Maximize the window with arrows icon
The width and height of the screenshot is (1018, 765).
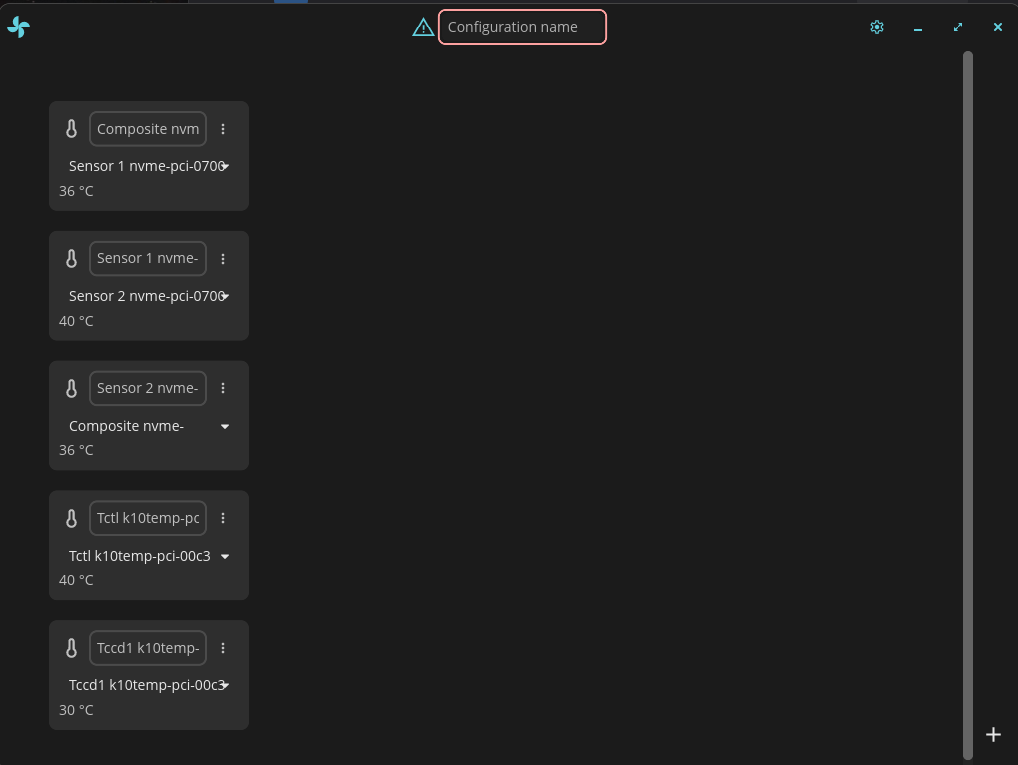(958, 27)
